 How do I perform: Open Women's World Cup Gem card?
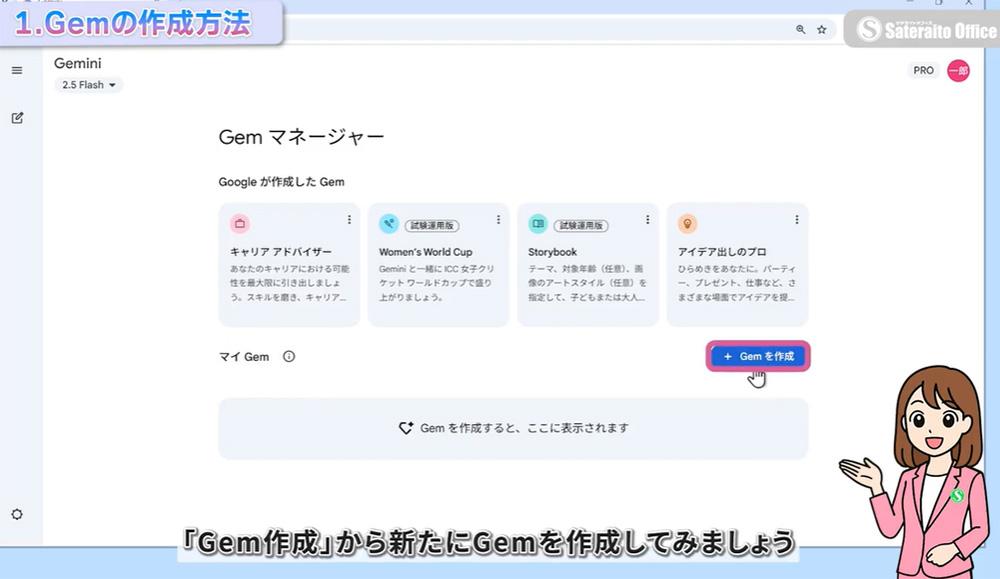tap(438, 265)
